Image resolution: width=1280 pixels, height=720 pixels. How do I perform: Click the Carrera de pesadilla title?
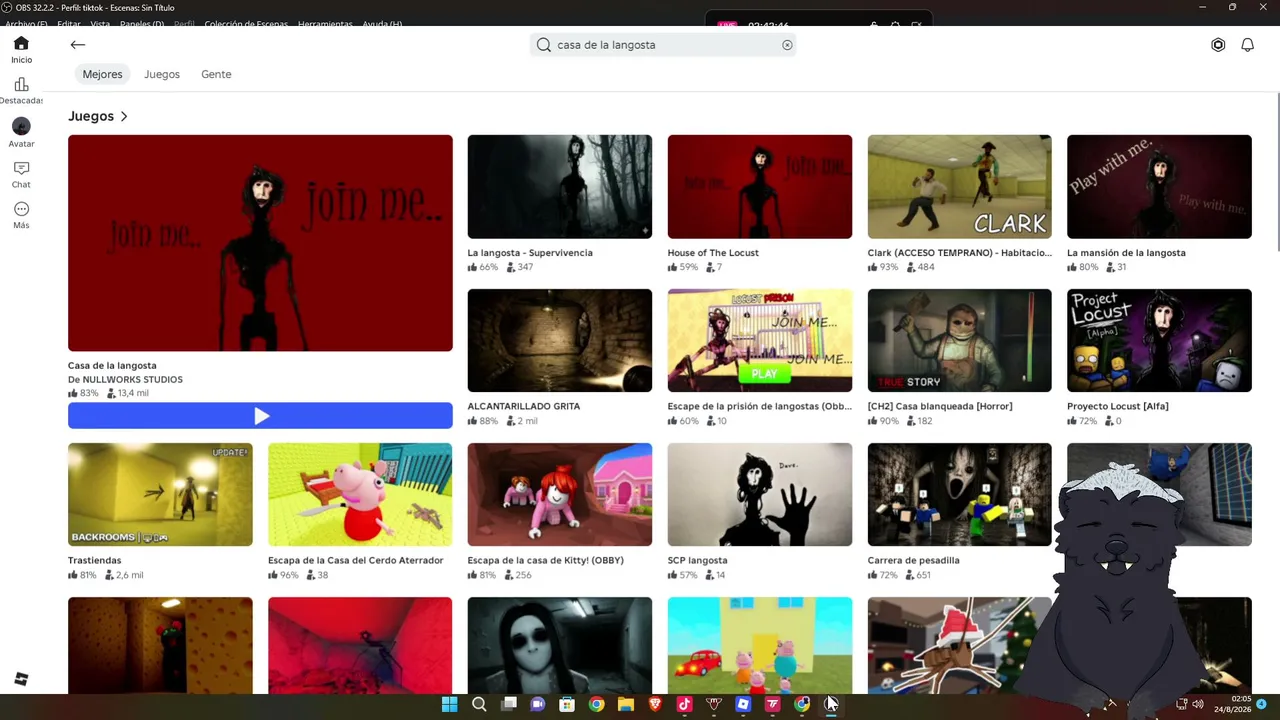(x=913, y=561)
